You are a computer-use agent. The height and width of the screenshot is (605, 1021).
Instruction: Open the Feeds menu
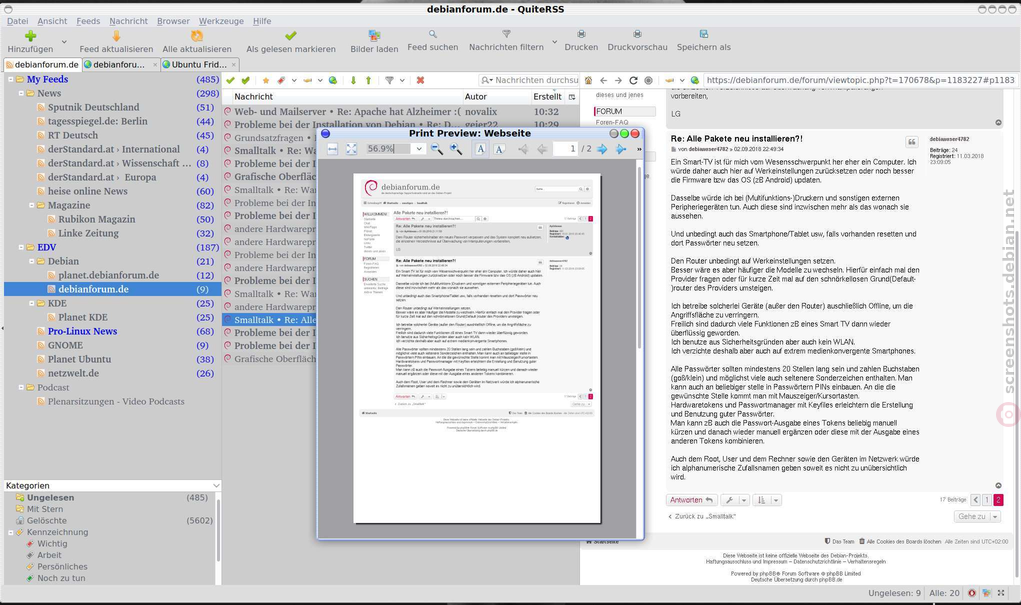[88, 21]
